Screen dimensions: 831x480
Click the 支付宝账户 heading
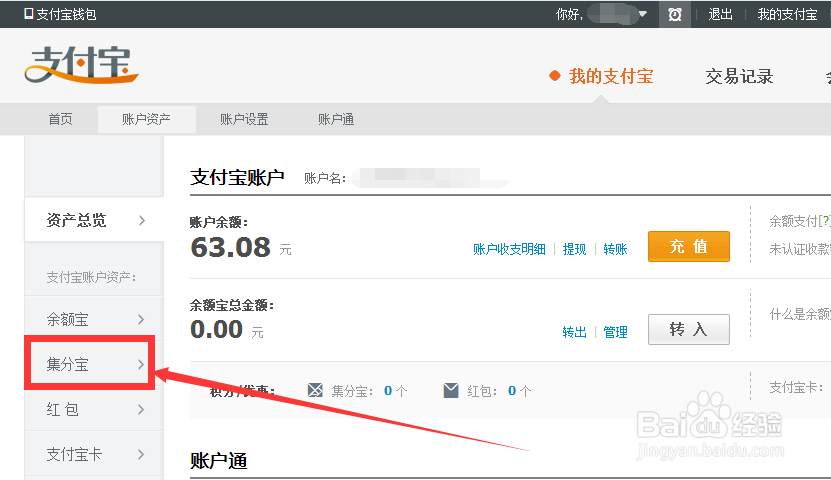point(237,177)
